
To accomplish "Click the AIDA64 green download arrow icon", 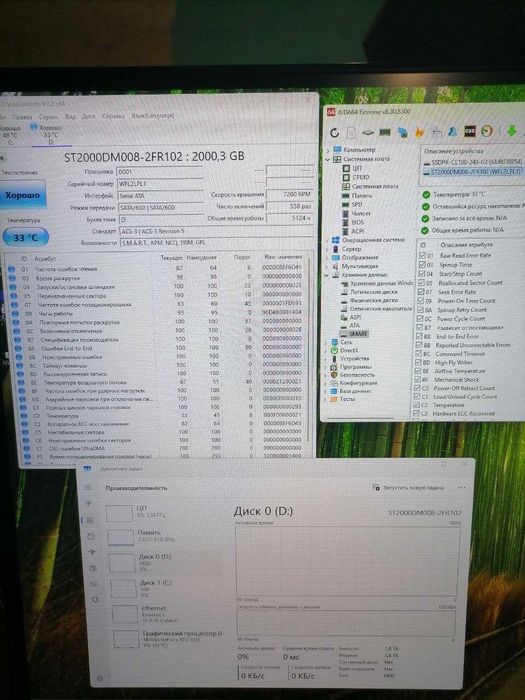I will (x=512, y=131).
